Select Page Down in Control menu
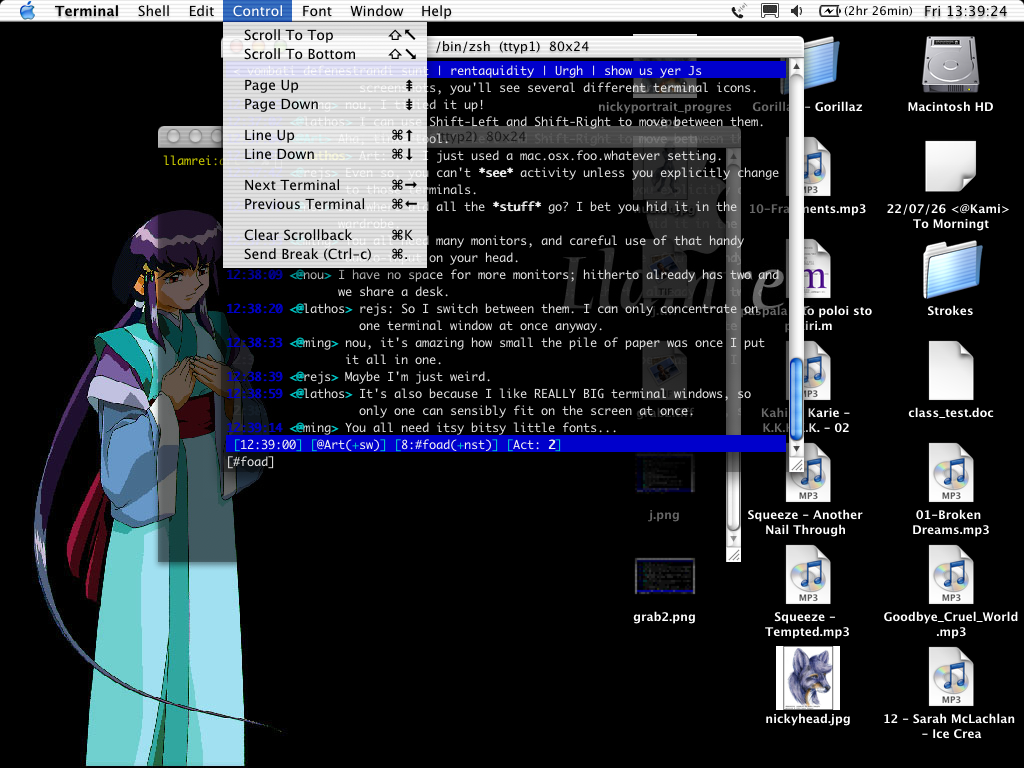 pos(325,104)
